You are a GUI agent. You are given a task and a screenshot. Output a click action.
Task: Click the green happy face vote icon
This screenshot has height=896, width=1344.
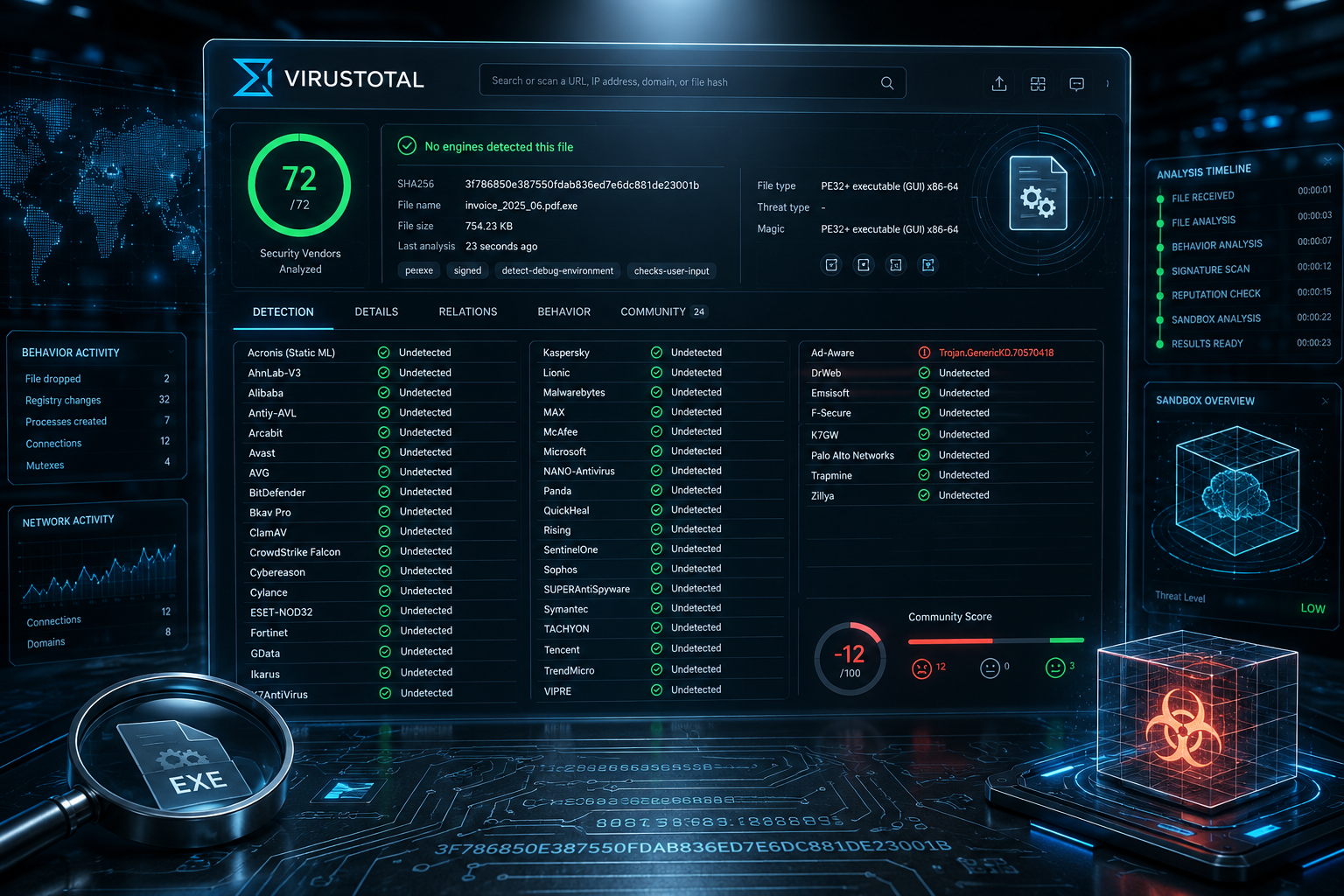coord(1055,668)
